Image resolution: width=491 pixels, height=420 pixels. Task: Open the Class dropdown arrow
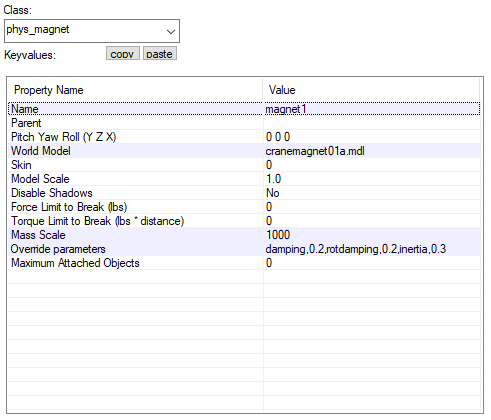pos(171,31)
